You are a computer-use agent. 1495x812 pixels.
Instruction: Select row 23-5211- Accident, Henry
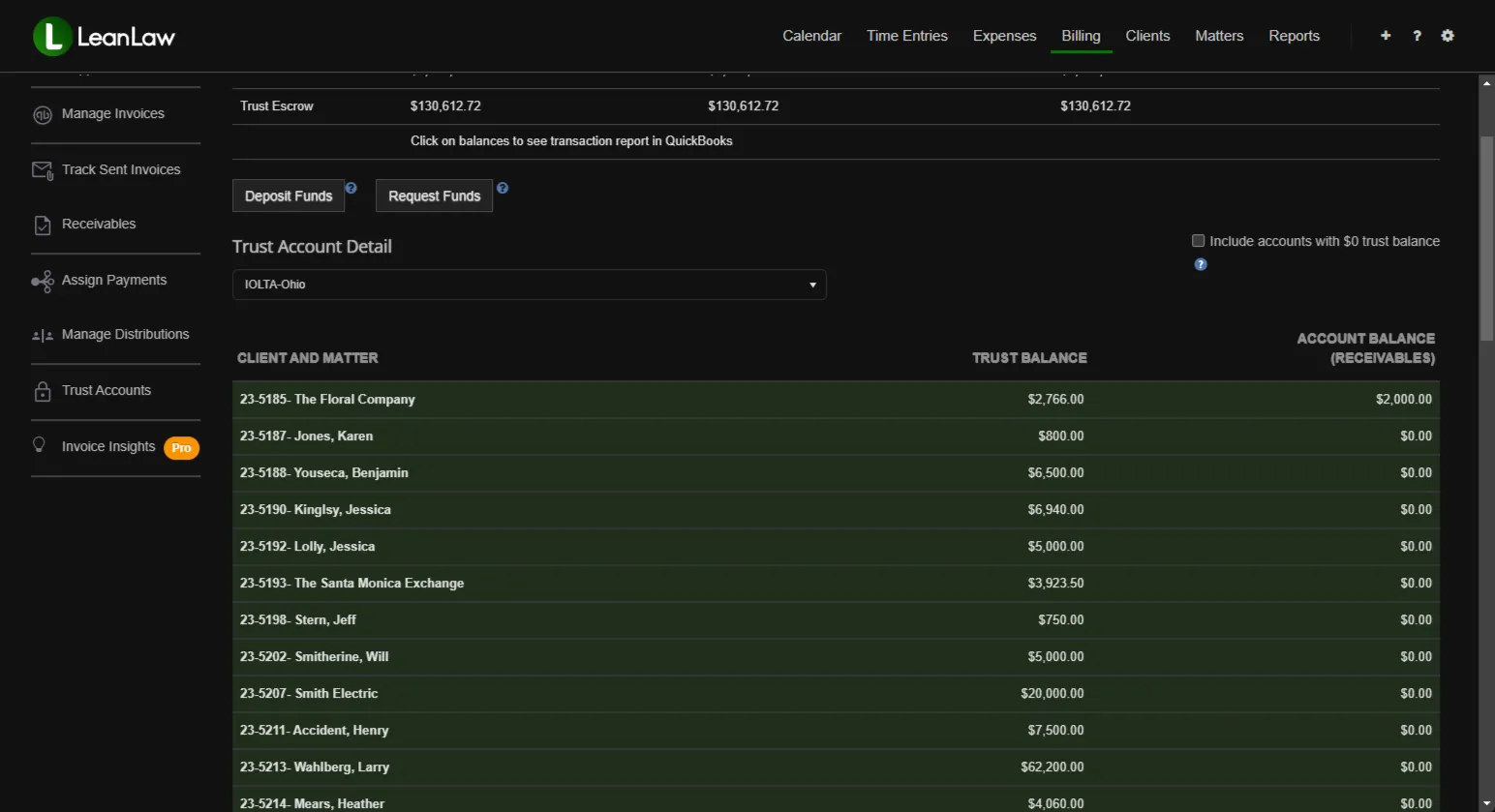836,731
